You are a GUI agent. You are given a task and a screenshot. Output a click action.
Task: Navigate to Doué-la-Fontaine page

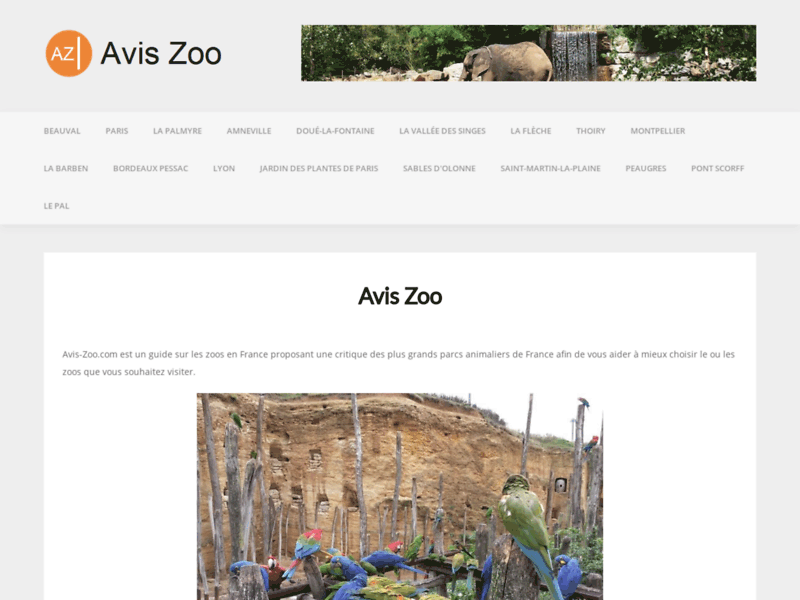click(x=335, y=131)
